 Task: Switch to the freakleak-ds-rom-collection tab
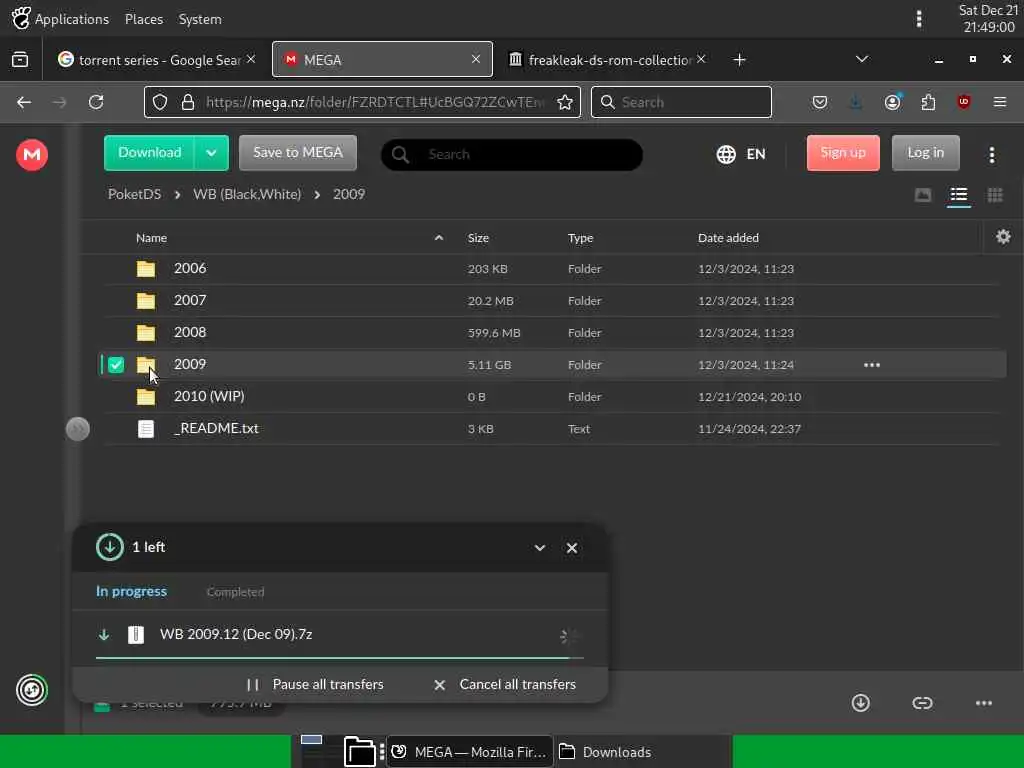click(x=607, y=59)
